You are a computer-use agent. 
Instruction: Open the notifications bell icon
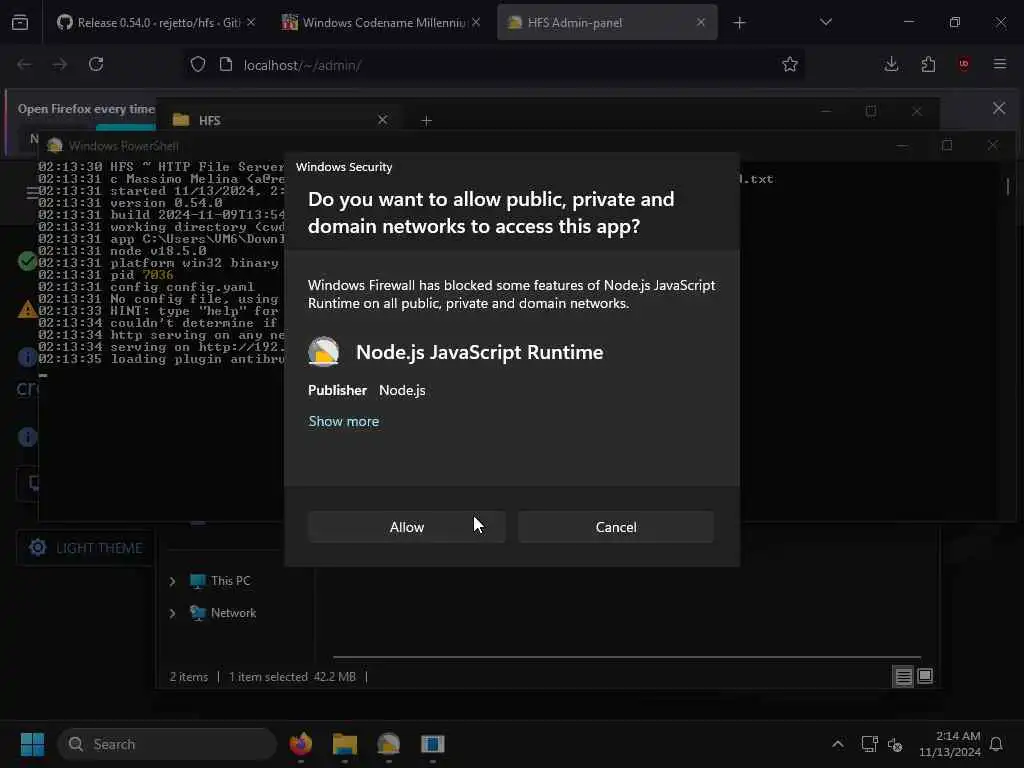click(997, 744)
